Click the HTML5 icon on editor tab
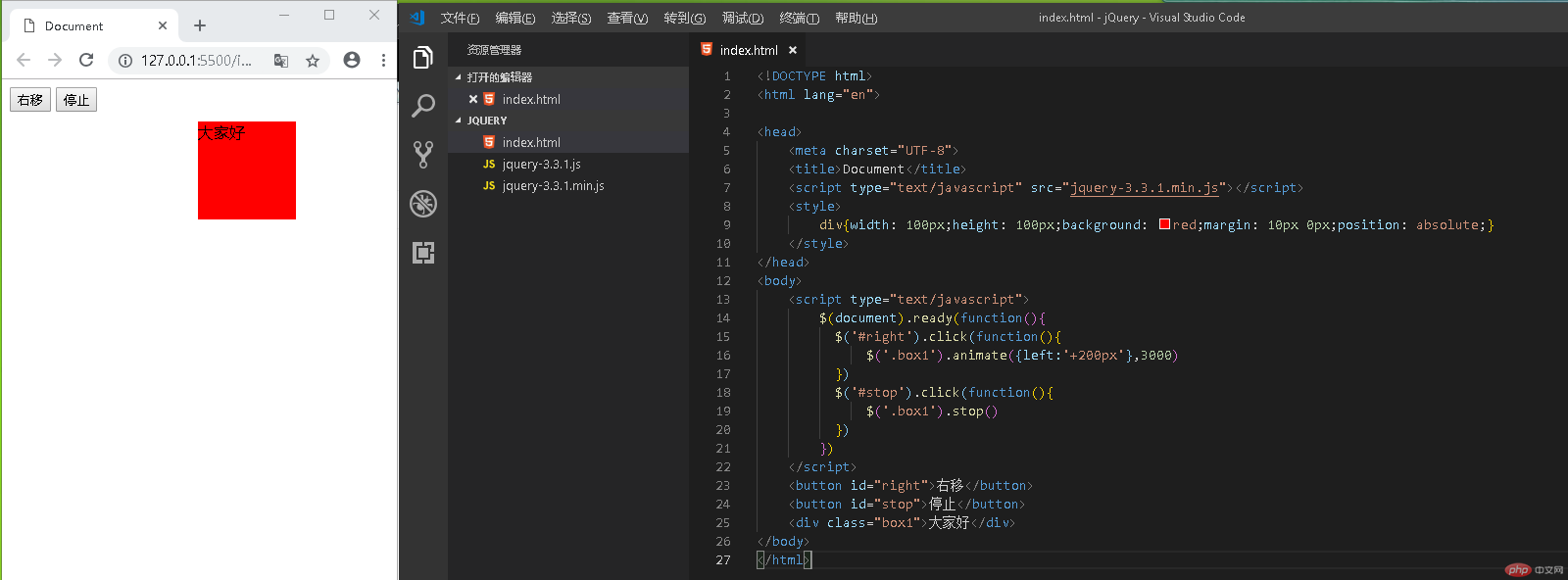The image size is (1568, 580). pos(707,49)
